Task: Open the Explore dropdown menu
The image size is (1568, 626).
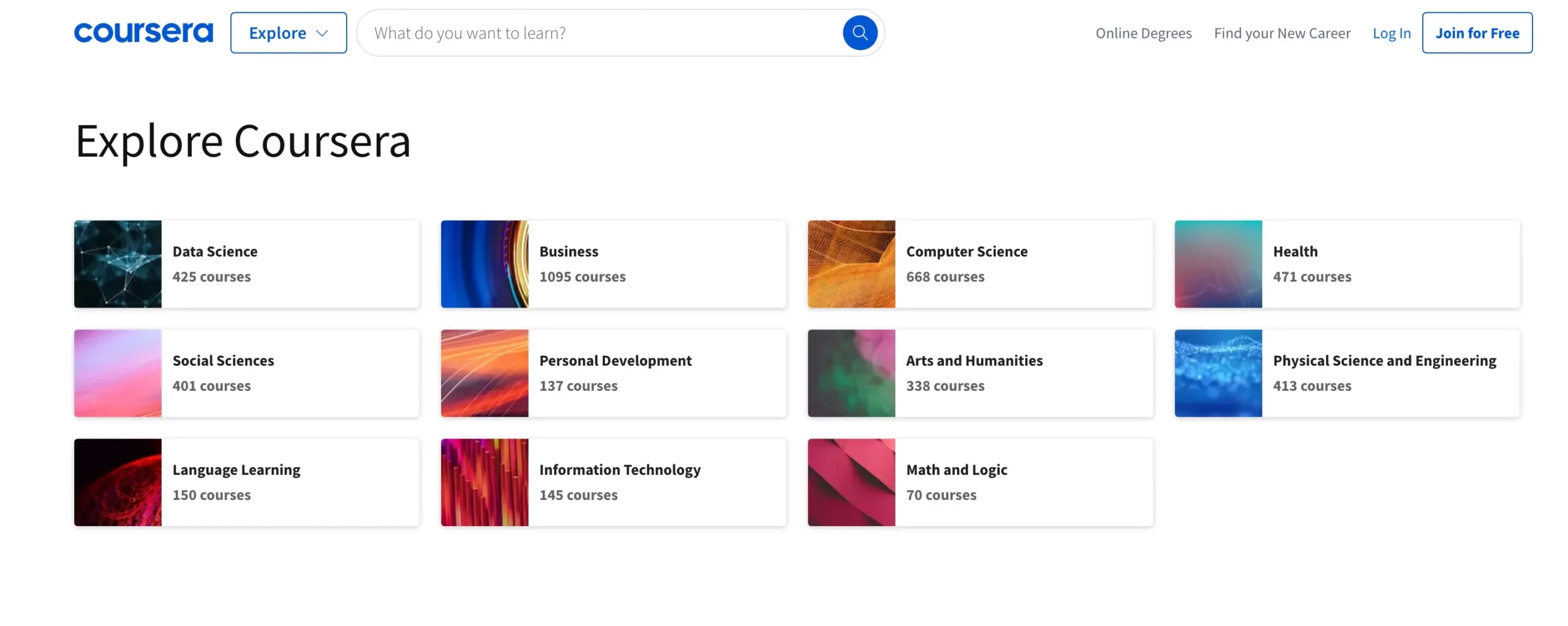Action: [x=288, y=32]
